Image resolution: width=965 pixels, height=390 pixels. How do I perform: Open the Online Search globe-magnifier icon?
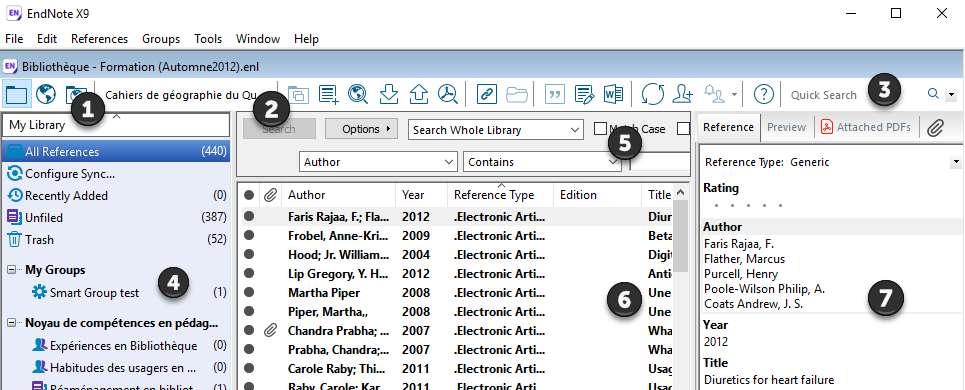tap(358, 94)
